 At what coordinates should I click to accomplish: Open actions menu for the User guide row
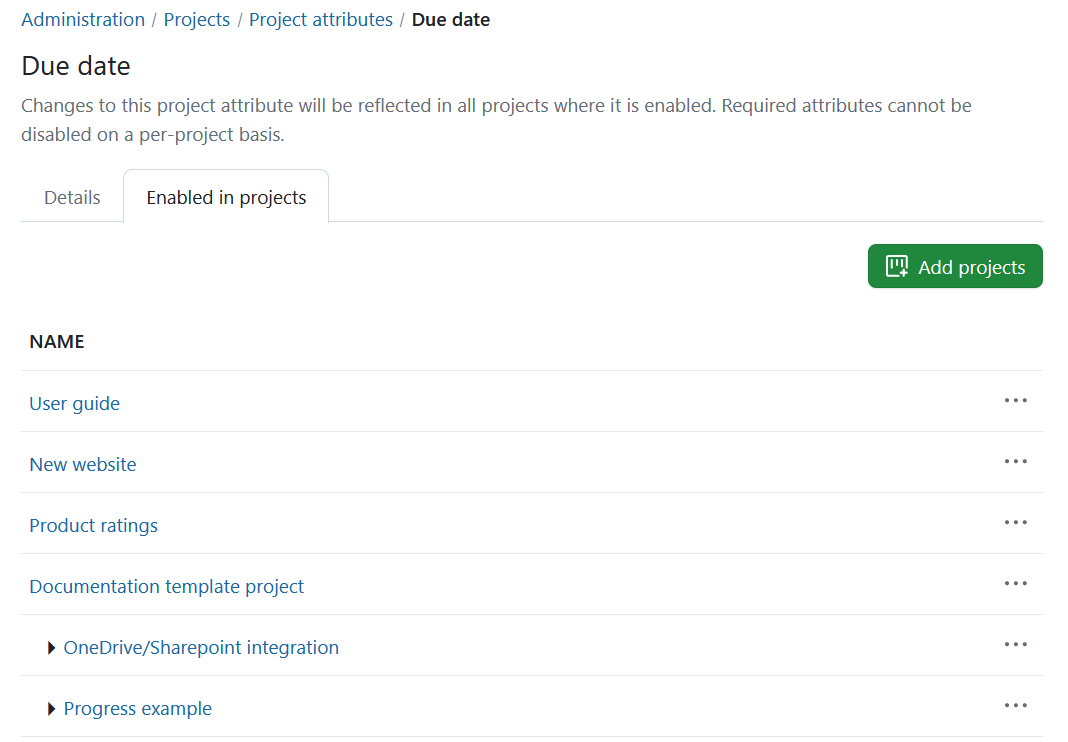pos(1015,401)
